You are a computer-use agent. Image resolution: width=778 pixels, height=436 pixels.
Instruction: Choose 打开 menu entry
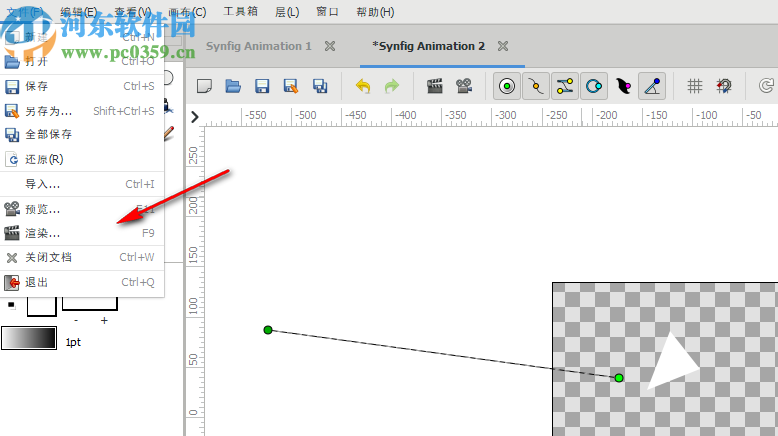82,62
